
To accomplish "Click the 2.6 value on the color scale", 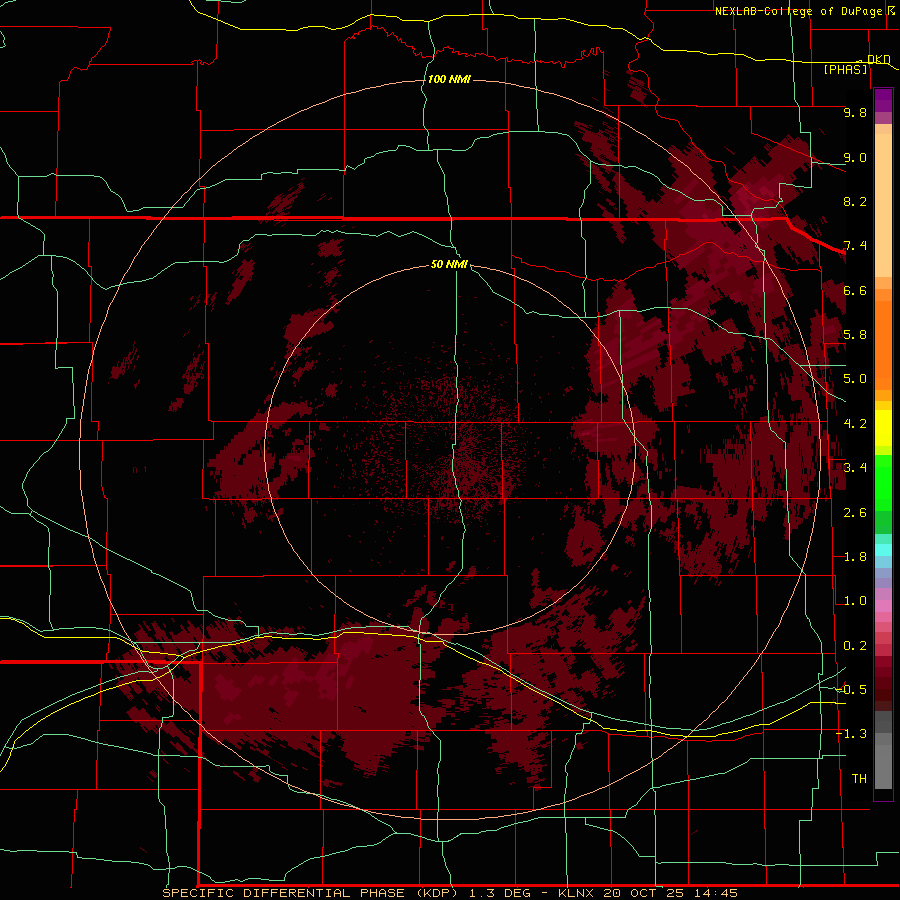I will pyautogui.click(x=855, y=513).
